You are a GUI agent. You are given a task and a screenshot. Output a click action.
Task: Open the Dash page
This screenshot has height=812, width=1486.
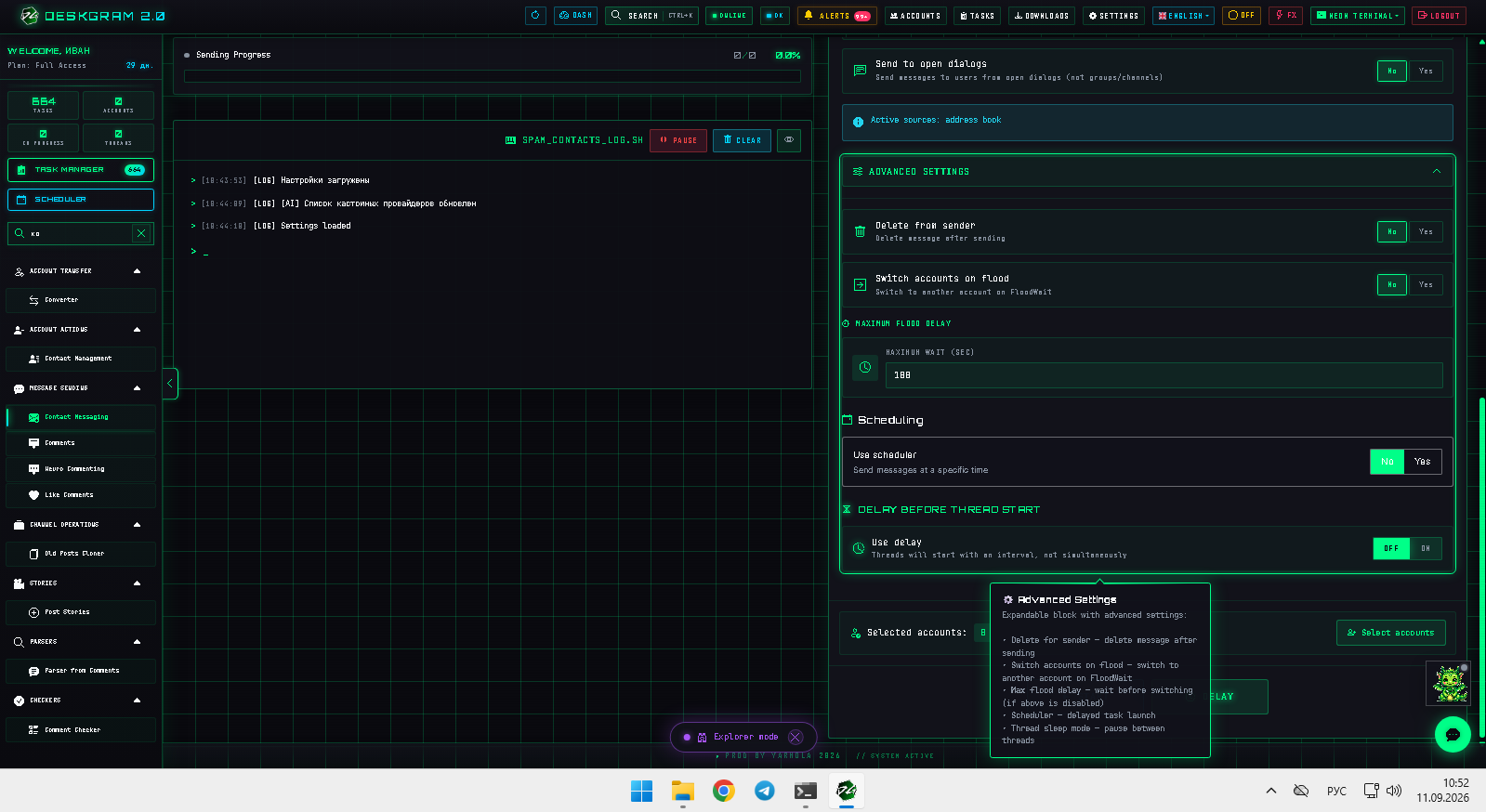576,16
